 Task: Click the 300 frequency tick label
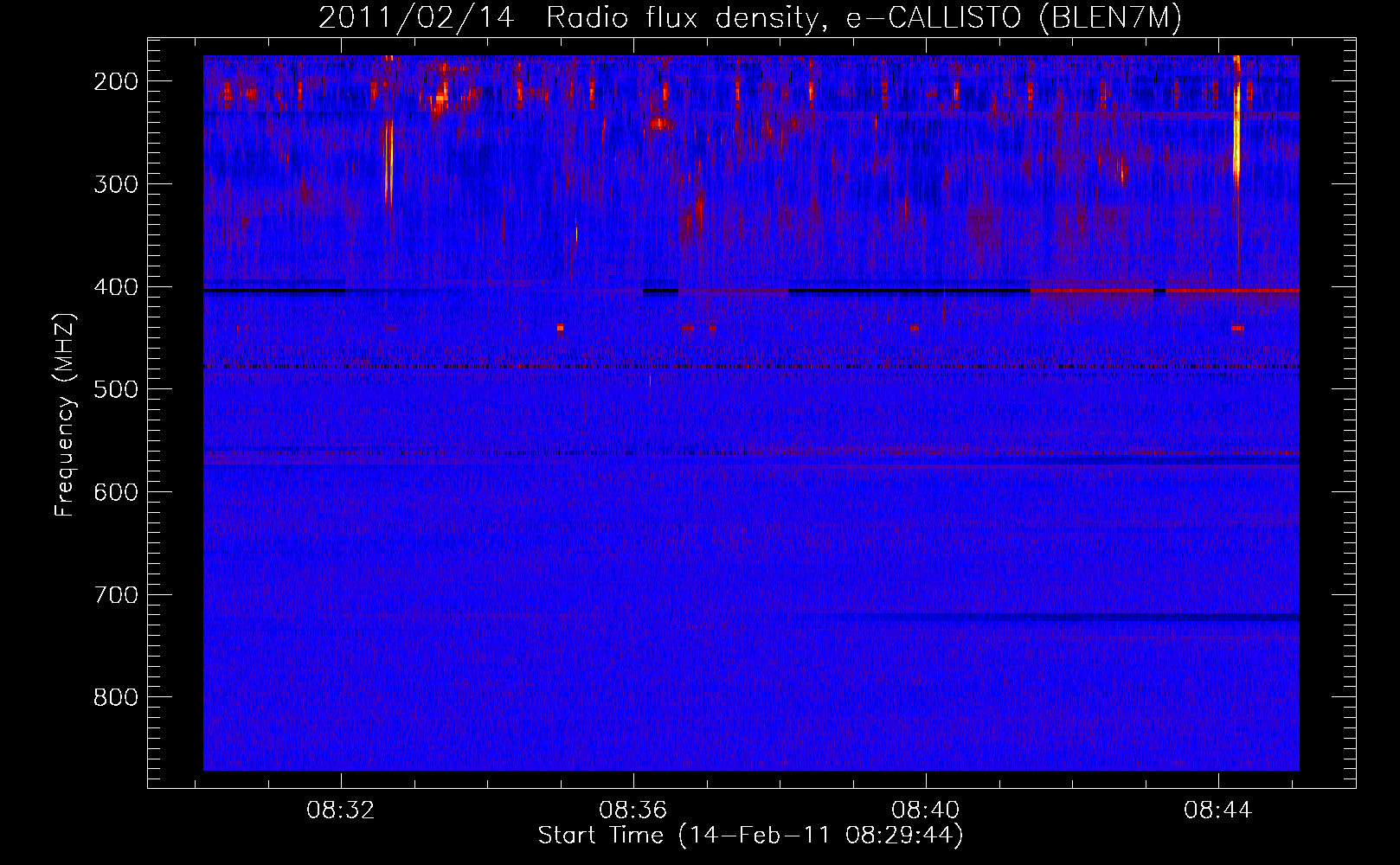pyautogui.click(x=115, y=184)
